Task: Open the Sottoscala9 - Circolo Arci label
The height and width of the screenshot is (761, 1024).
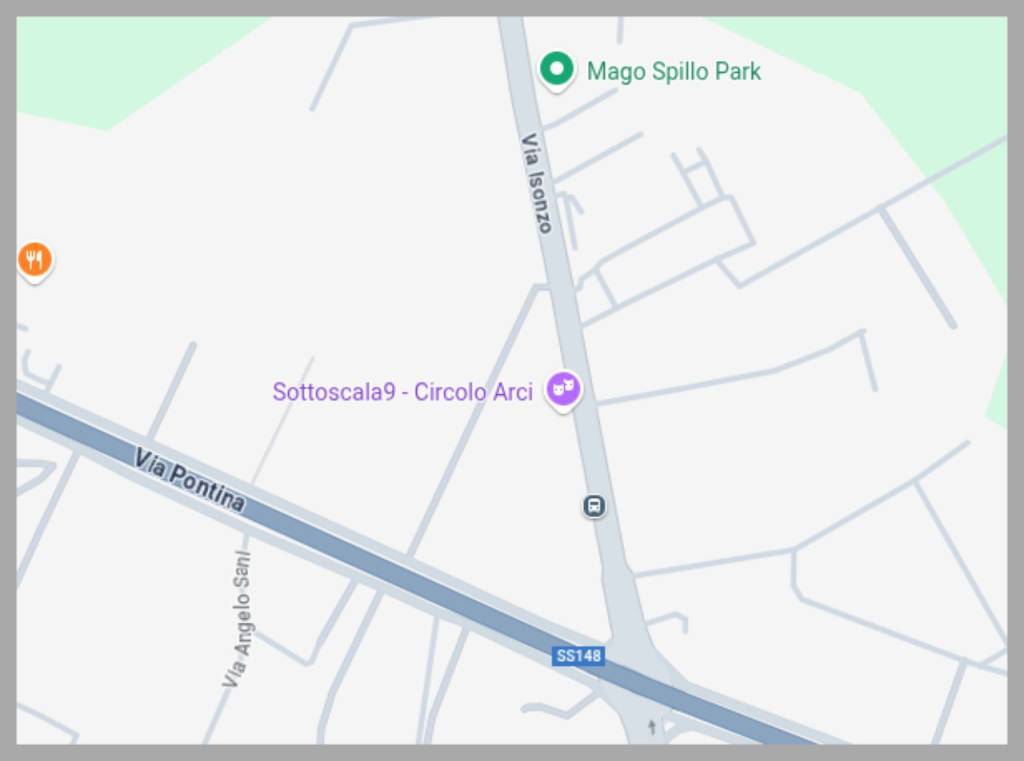Action: coord(402,392)
